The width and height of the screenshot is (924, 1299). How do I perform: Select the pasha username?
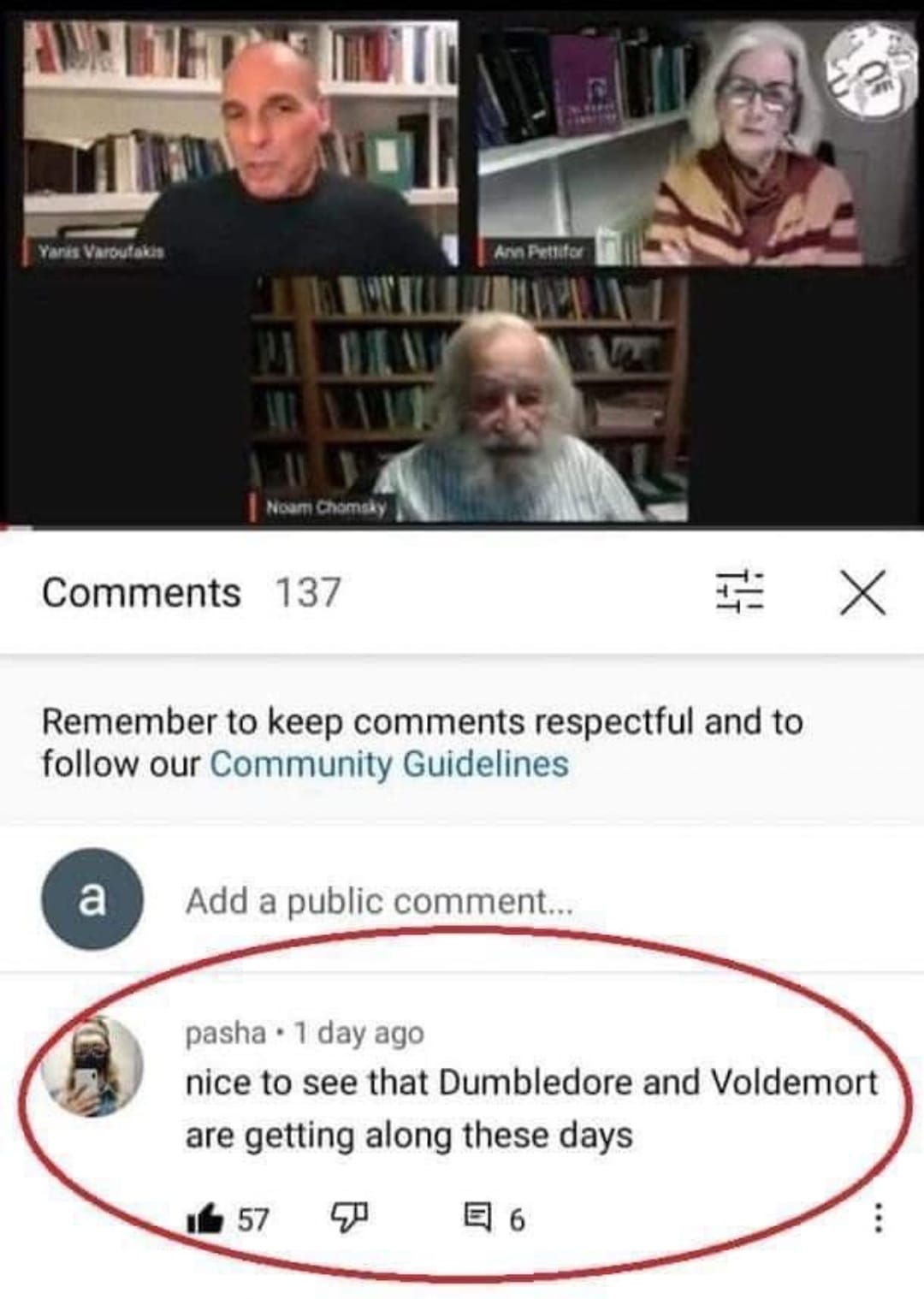(x=225, y=1033)
